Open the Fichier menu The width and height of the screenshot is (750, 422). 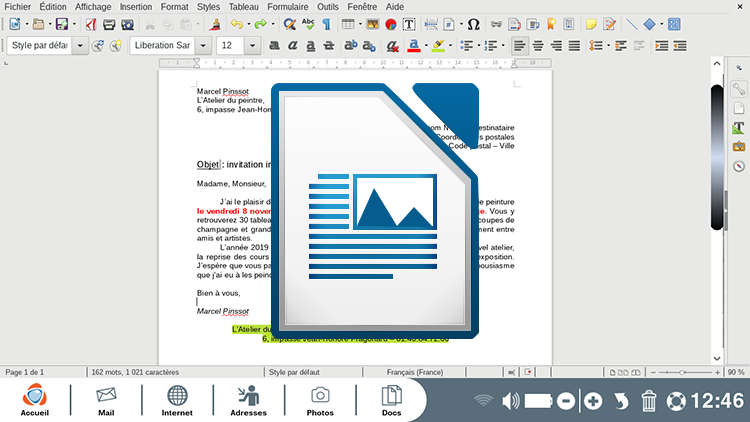(x=17, y=7)
